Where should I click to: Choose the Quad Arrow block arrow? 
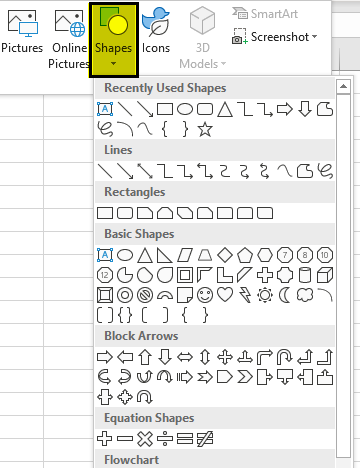(225, 357)
